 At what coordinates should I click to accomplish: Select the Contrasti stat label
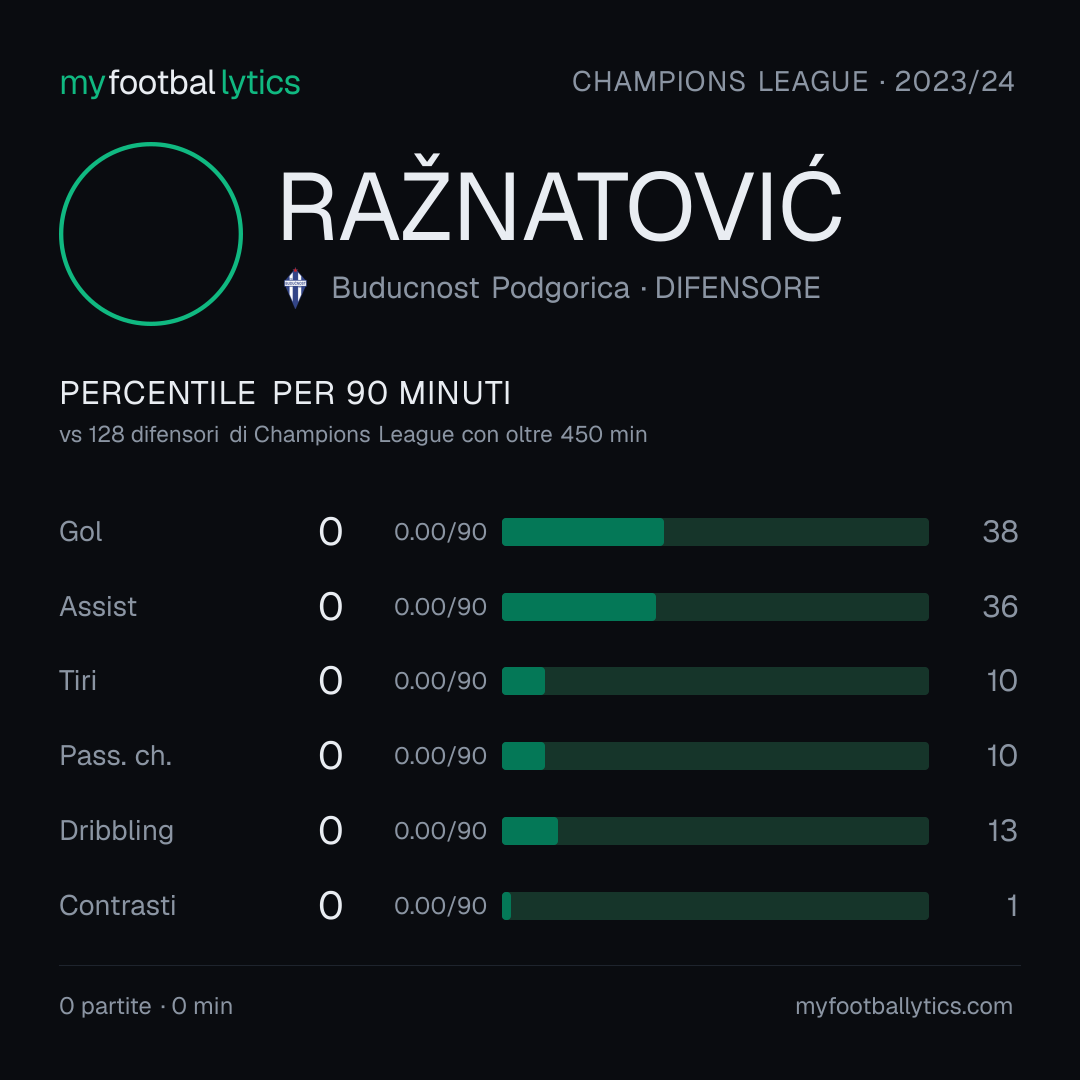[x=118, y=906]
